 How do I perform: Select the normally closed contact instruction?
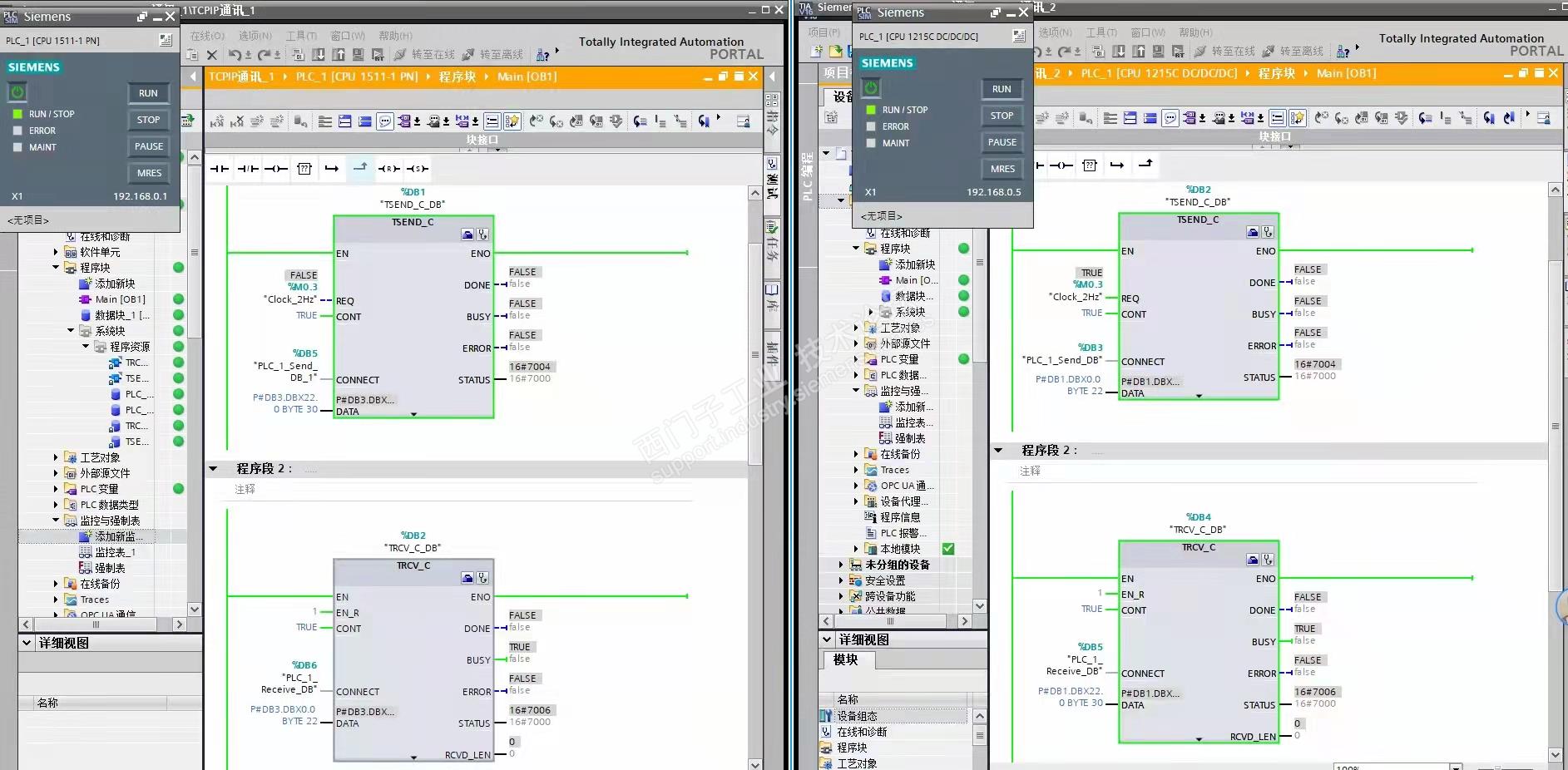(248, 169)
